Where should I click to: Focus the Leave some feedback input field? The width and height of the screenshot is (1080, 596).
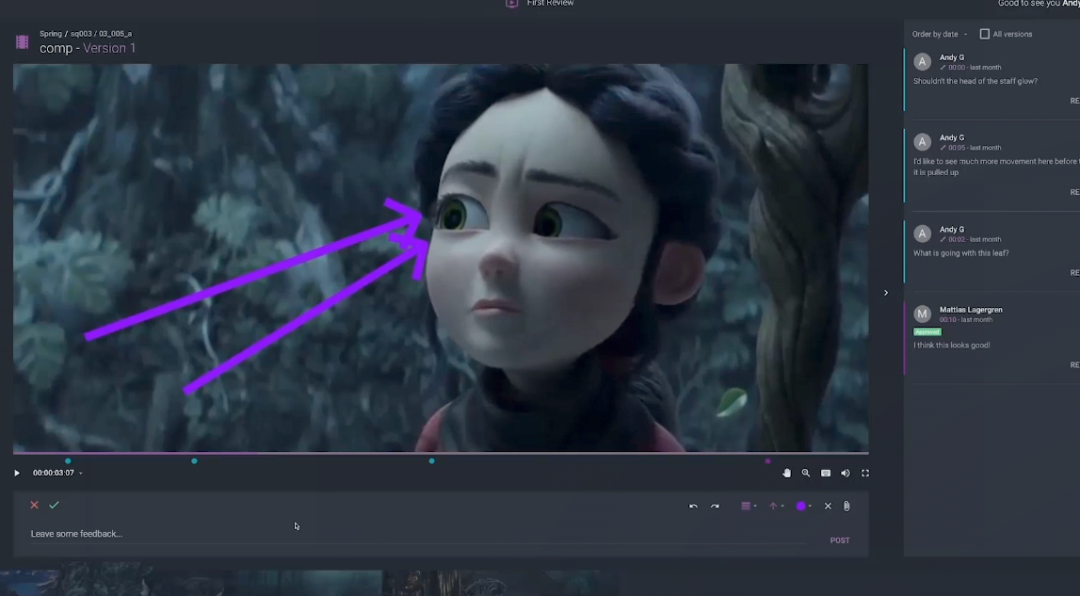point(418,534)
